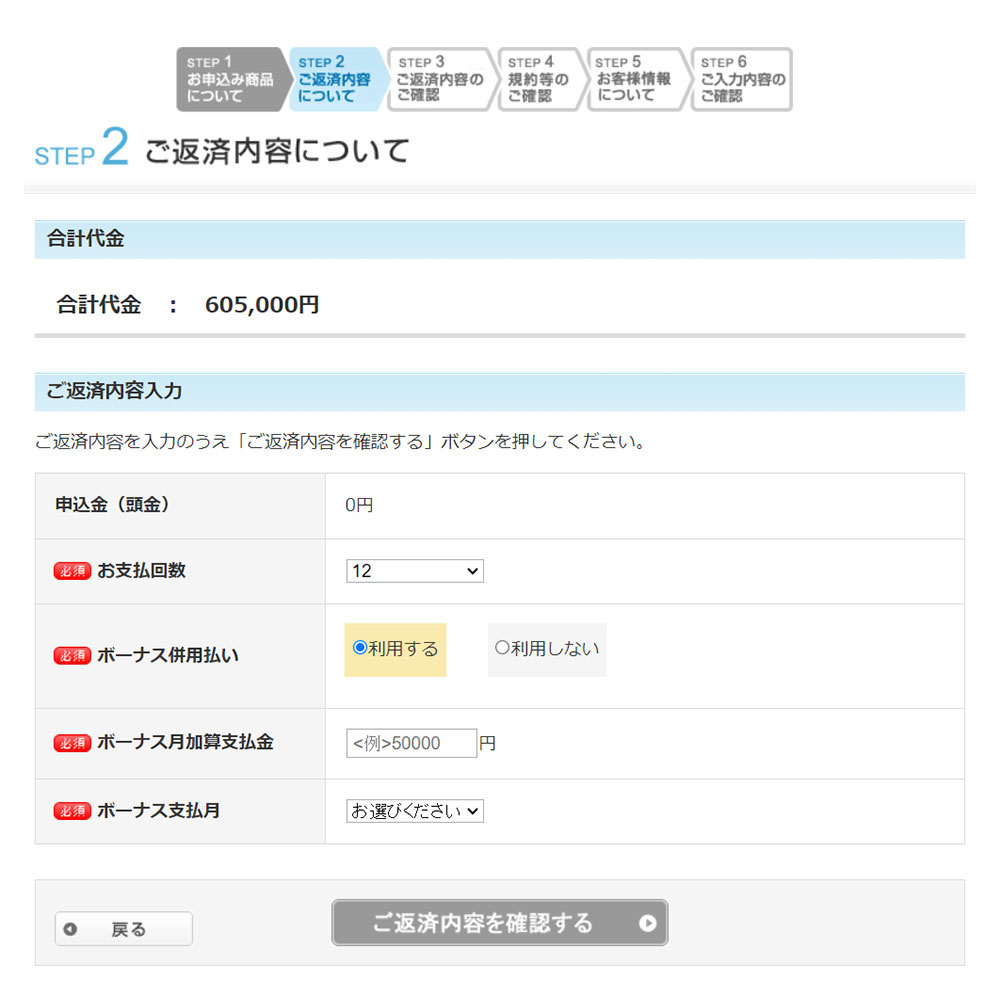Open the お支払回数 payment count dropdown

pos(414,571)
